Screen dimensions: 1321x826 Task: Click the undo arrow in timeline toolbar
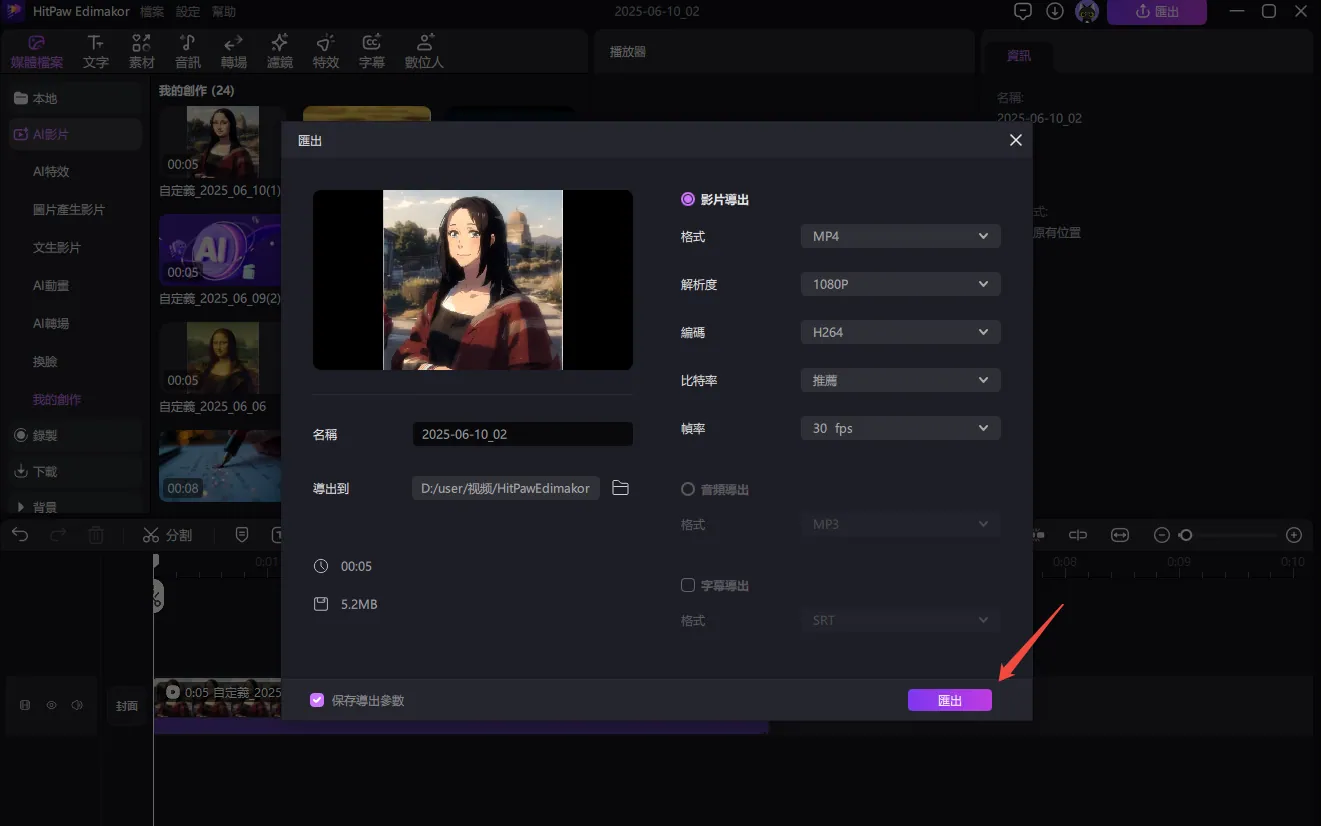pyautogui.click(x=20, y=535)
